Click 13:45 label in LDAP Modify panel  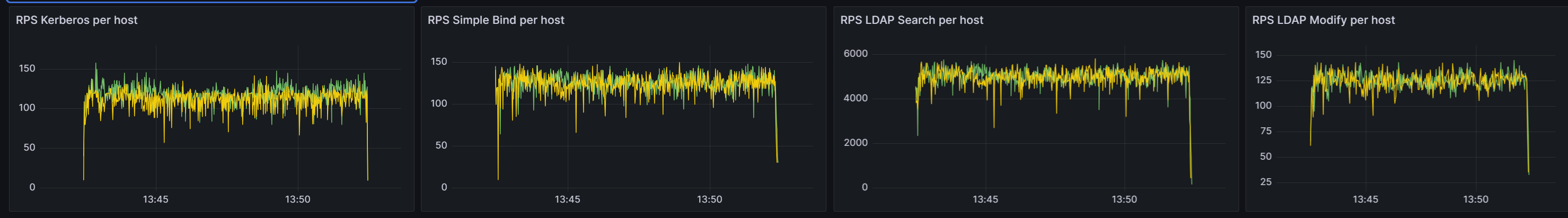click(1366, 199)
